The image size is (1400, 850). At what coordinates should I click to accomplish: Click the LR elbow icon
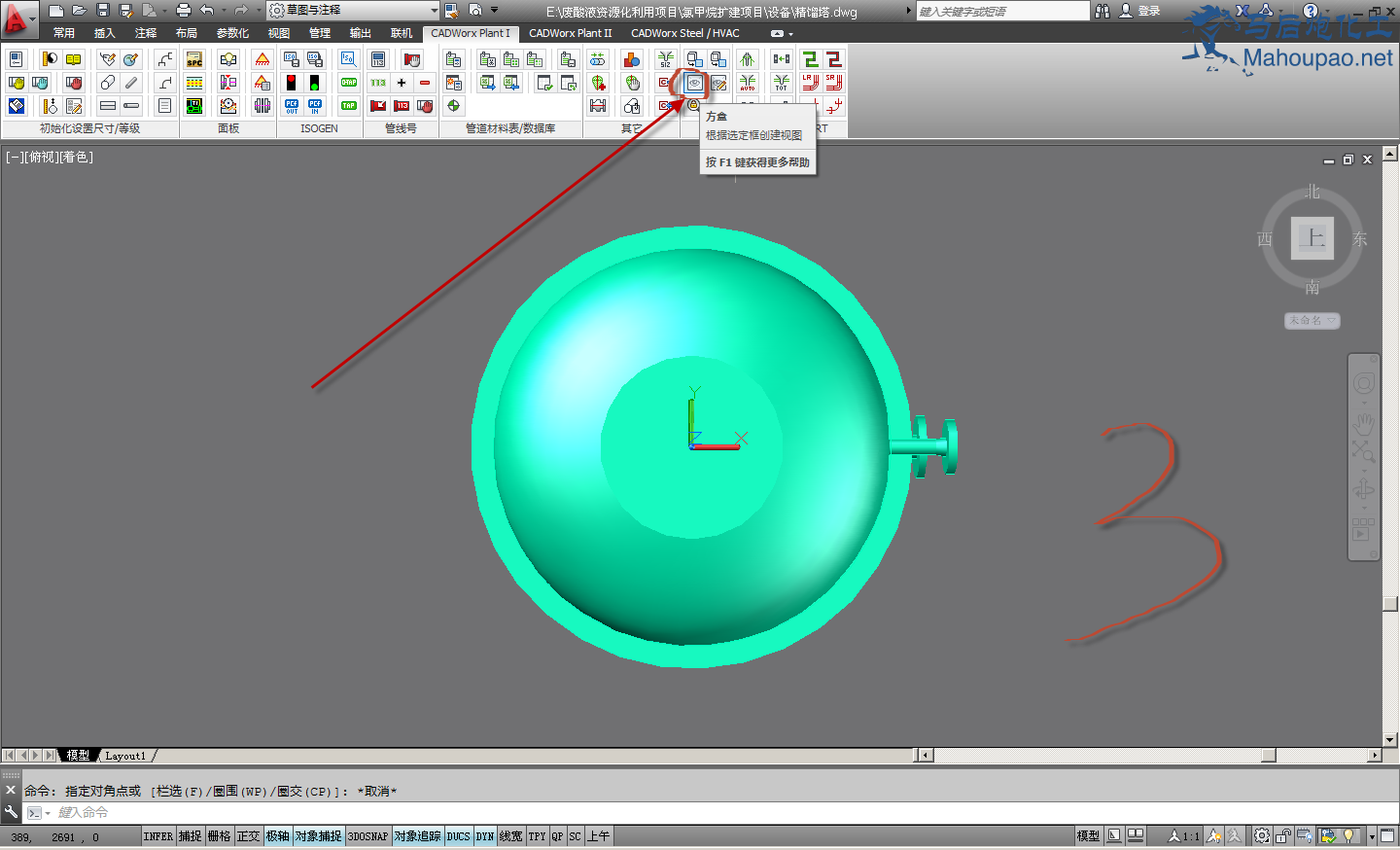tap(810, 83)
